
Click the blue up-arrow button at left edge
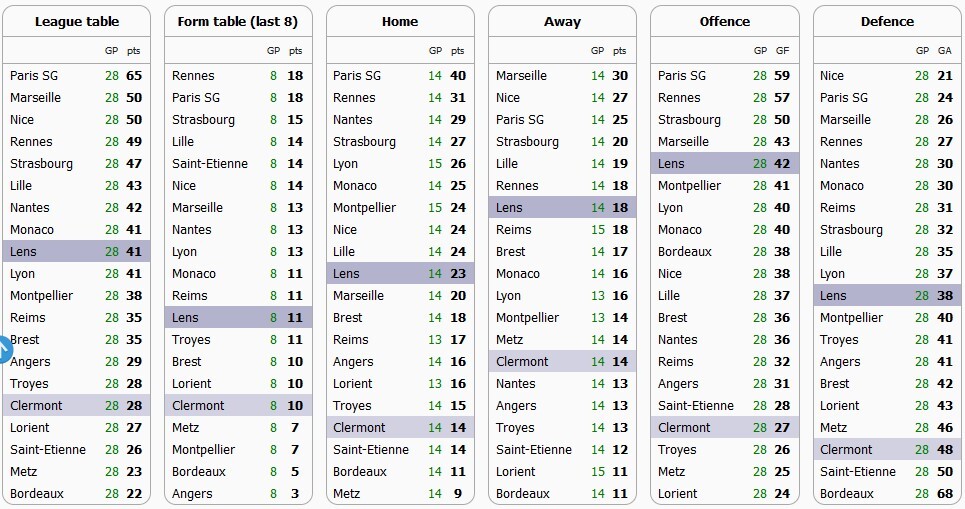click(x=3, y=350)
